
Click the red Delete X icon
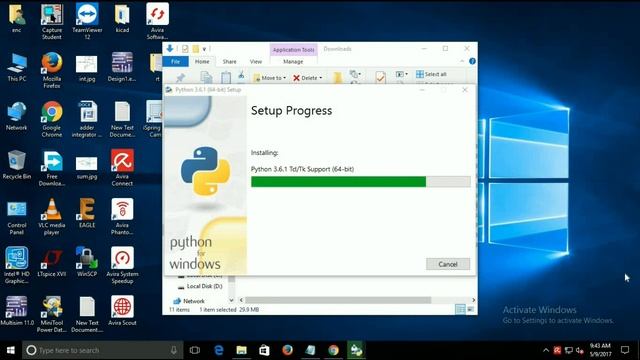(296, 78)
